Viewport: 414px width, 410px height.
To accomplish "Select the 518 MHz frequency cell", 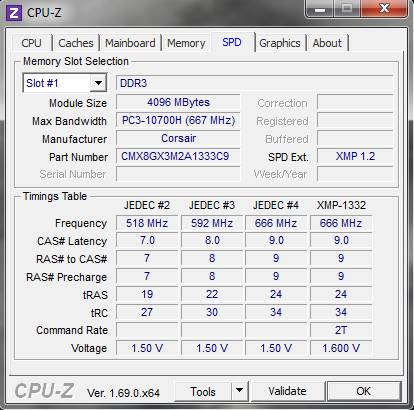I will 147,223.
